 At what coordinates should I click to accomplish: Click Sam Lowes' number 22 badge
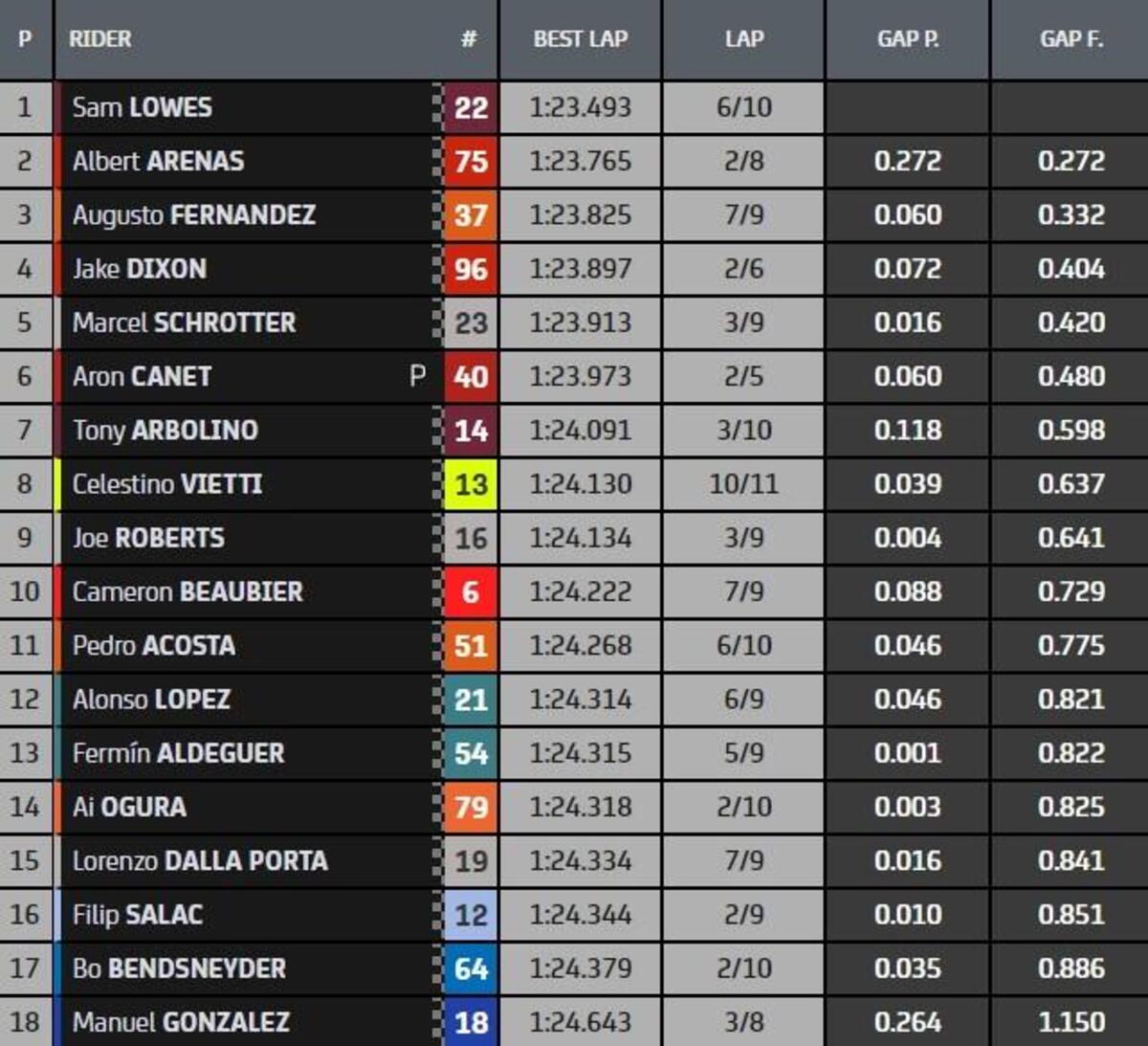[471, 107]
